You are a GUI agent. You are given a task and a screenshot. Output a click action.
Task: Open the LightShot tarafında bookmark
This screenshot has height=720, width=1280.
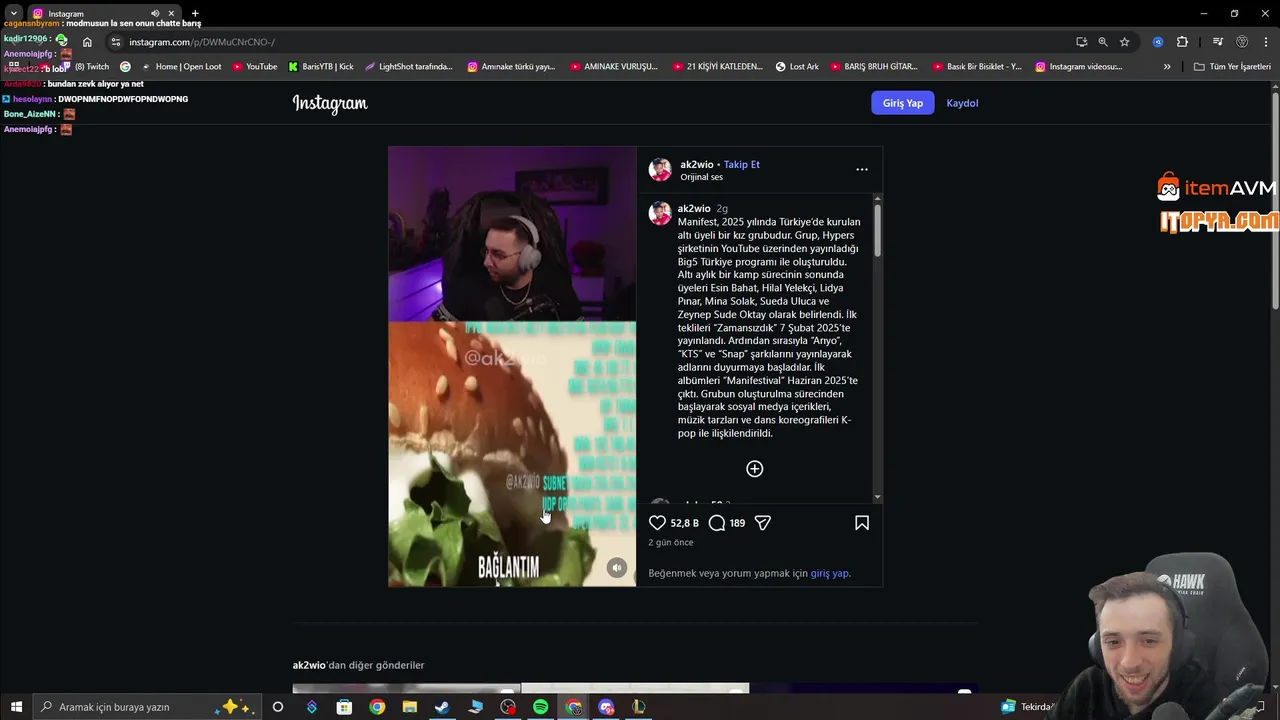click(x=409, y=67)
